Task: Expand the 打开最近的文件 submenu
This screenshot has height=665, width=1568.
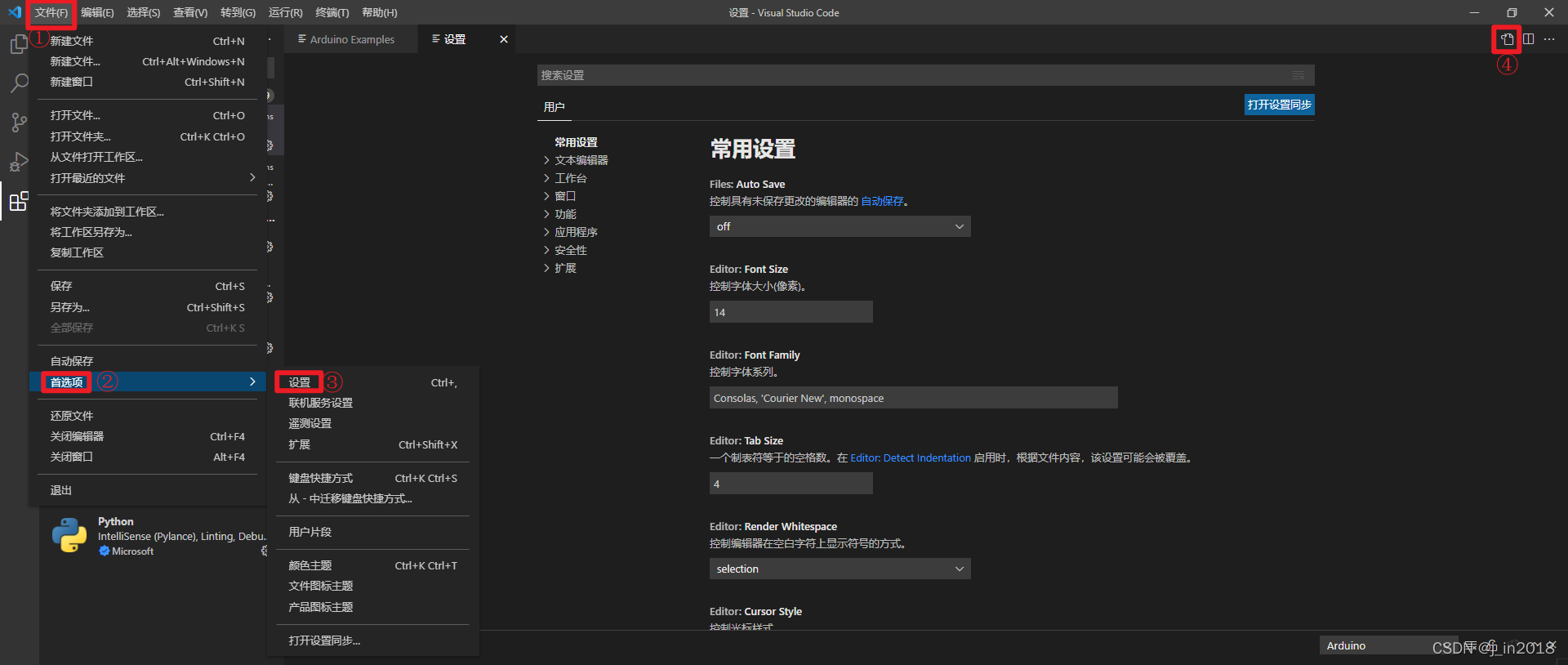Action: click(147, 178)
